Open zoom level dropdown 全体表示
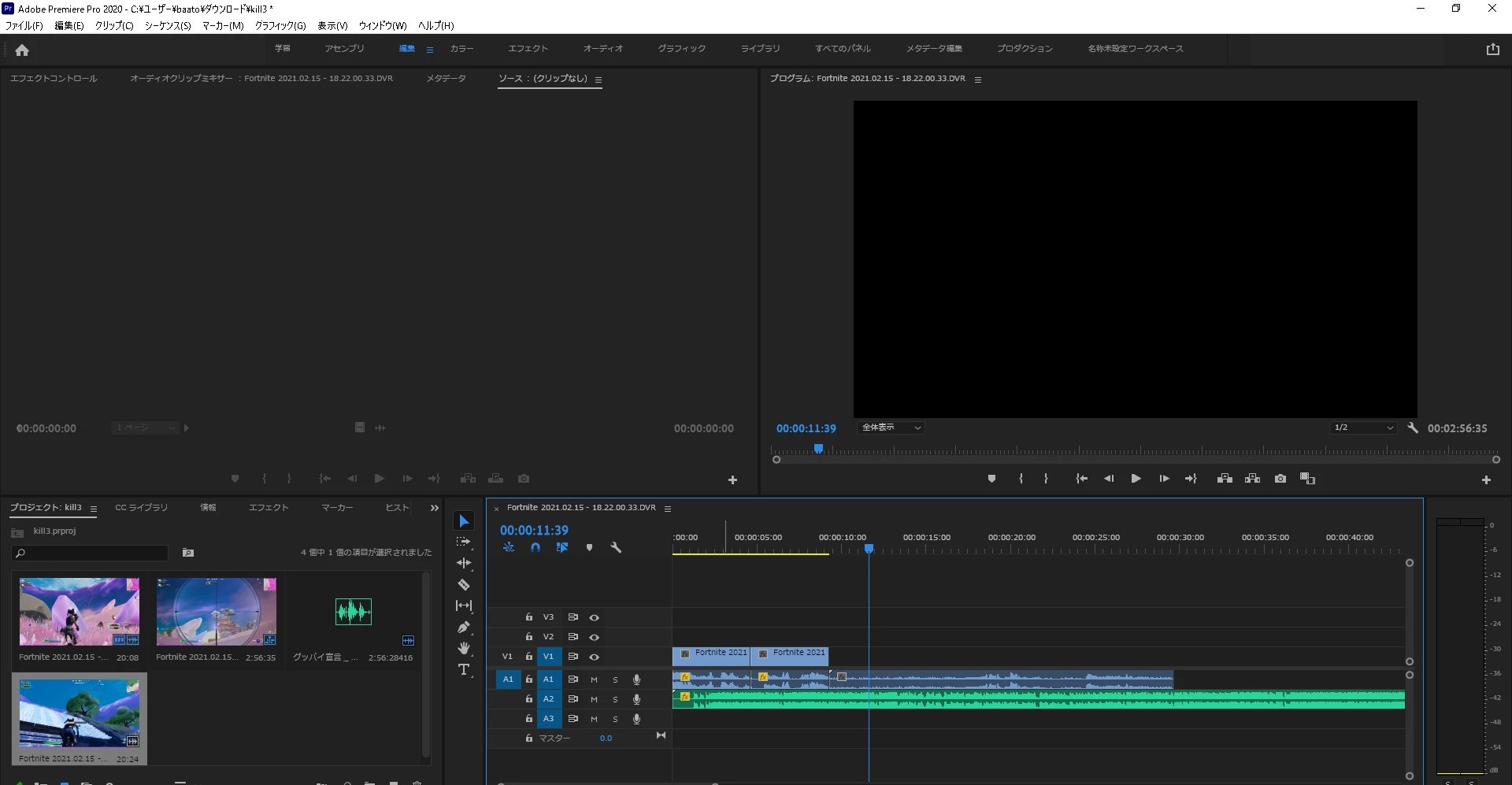This screenshot has width=1512, height=785. pyautogui.click(x=891, y=428)
